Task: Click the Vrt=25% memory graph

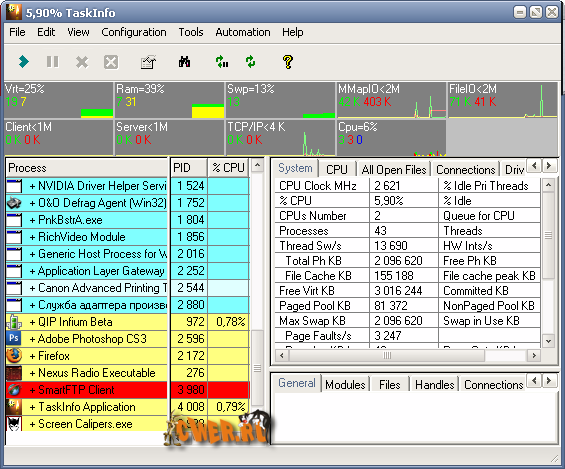Action: (x=59, y=100)
